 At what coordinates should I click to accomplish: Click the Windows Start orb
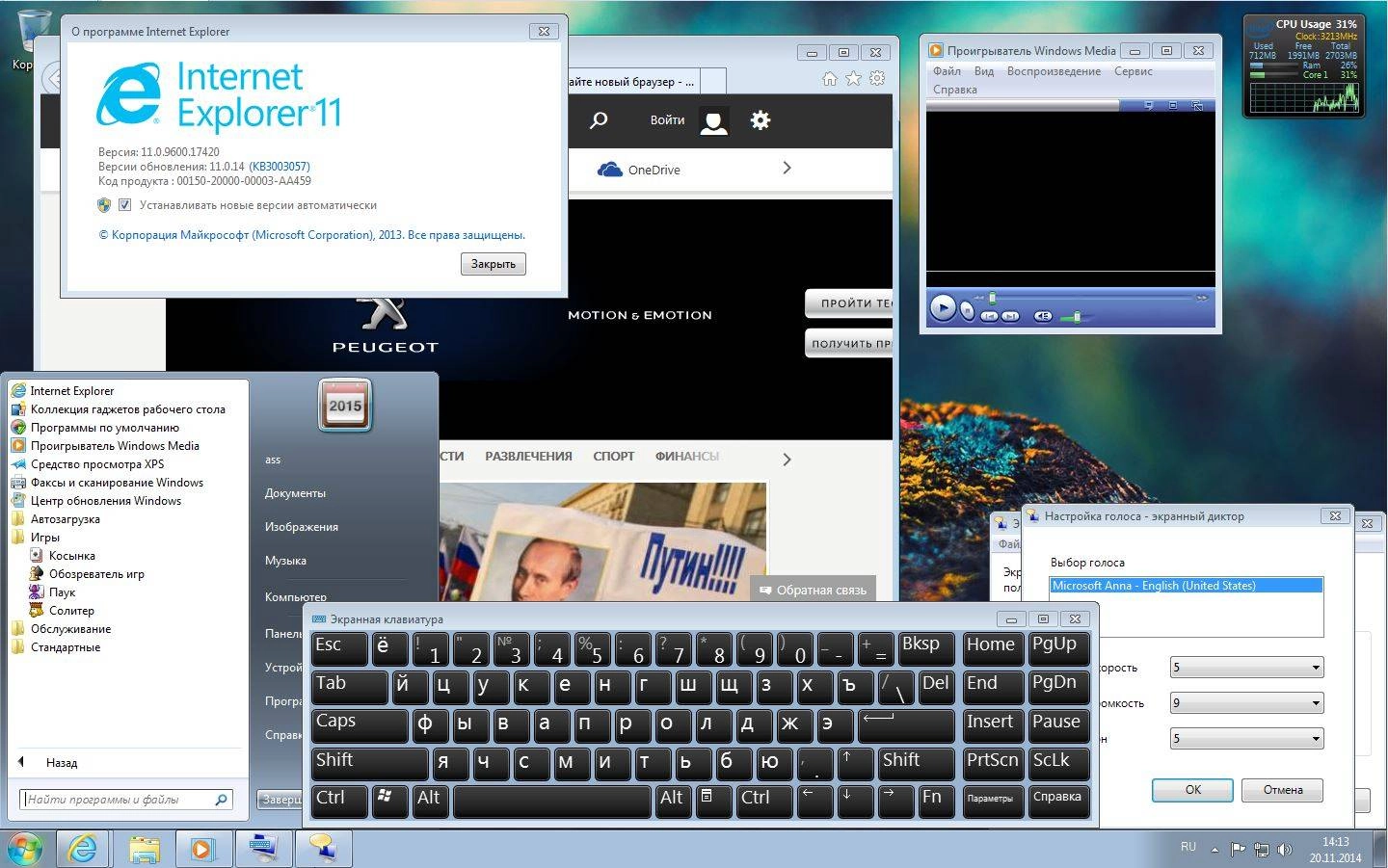click(25, 849)
